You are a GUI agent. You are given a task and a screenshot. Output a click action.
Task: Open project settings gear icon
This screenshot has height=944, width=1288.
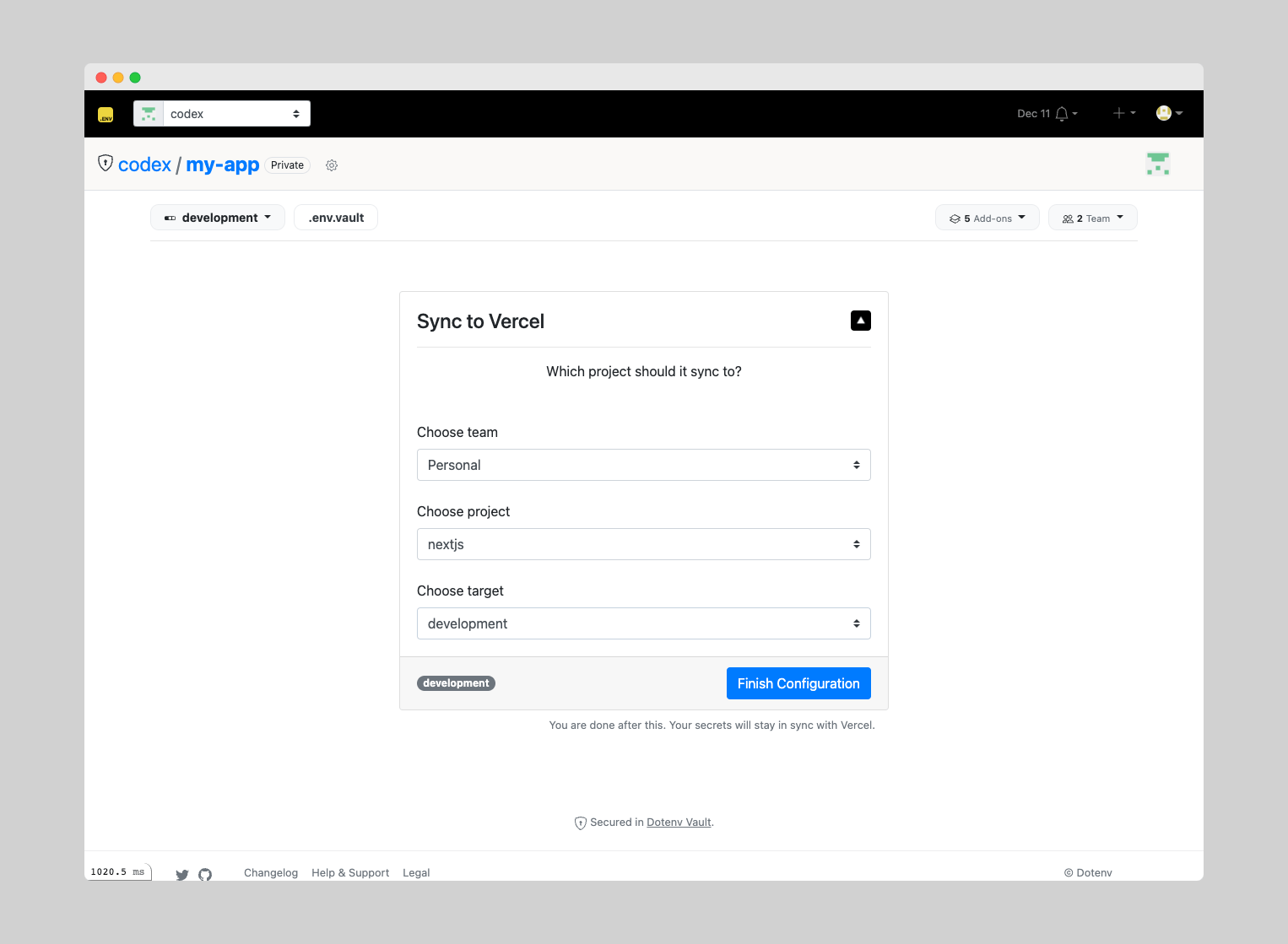pyautogui.click(x=332, y=165)
